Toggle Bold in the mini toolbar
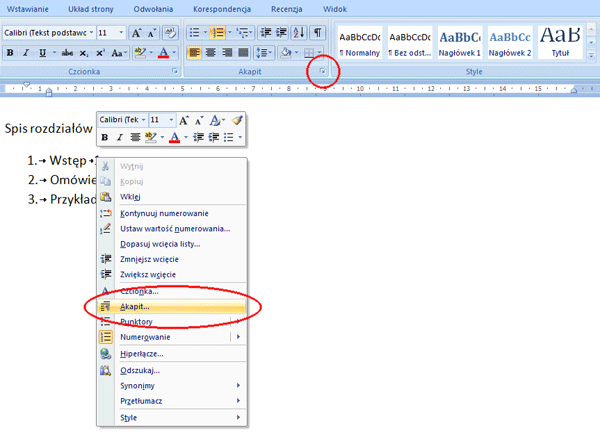The height and width of the screenshot is (437, 600). (104, 137)
